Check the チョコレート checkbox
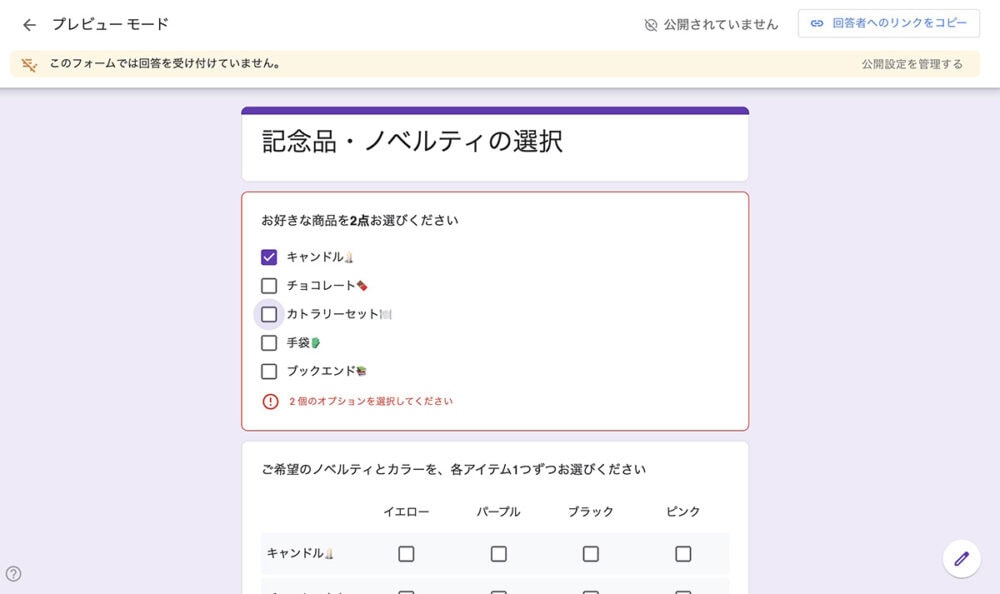Screen dimensions: 1000x594 (268, 285)
